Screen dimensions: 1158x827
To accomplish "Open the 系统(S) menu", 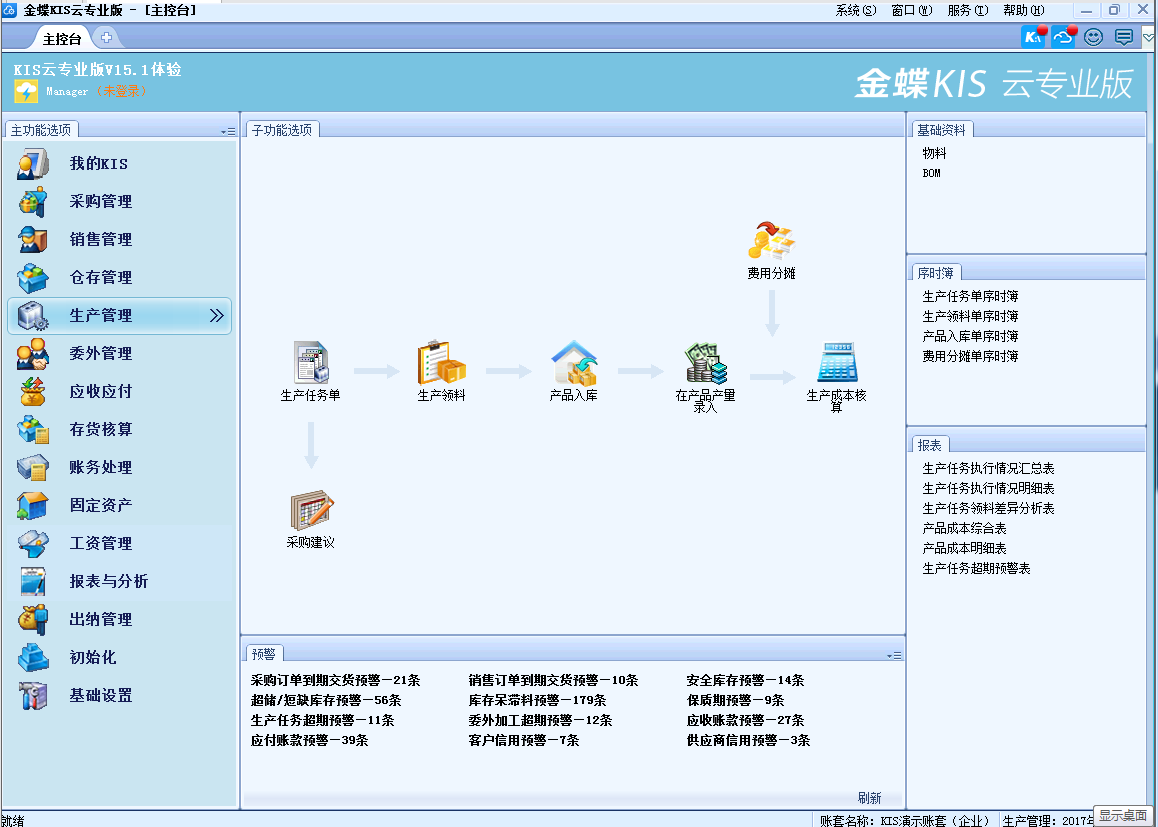I will 856,10.
